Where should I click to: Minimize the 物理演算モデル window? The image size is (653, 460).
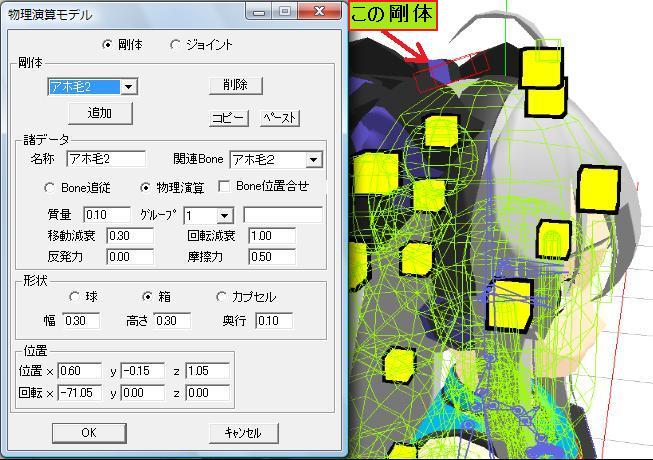click(259, 12)
